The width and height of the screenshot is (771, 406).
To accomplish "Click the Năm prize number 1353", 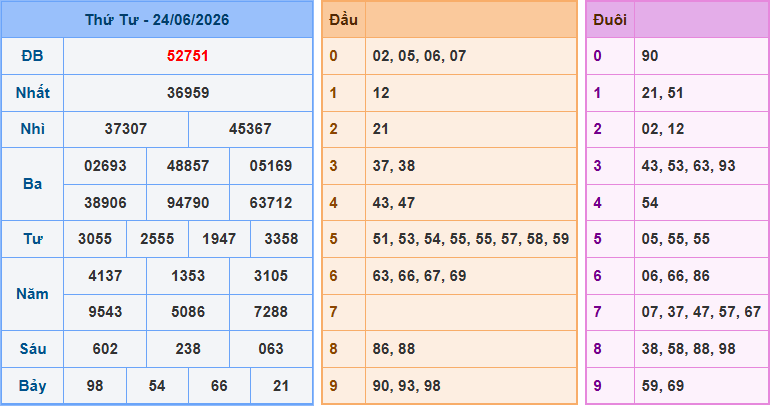I will point(188,276).
